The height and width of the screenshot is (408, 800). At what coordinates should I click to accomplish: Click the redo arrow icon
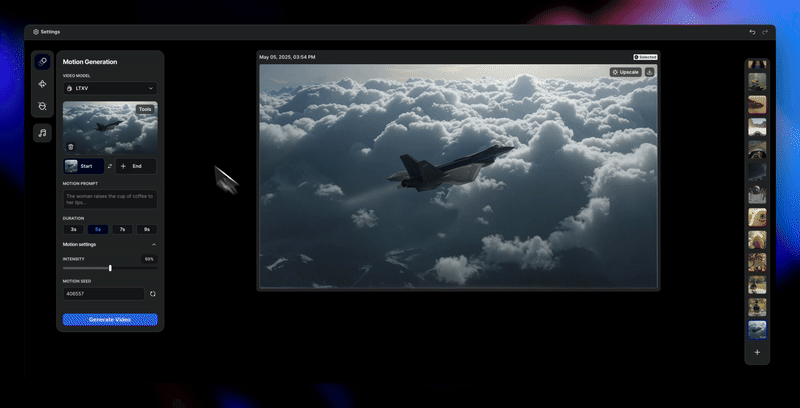[765, 32]
